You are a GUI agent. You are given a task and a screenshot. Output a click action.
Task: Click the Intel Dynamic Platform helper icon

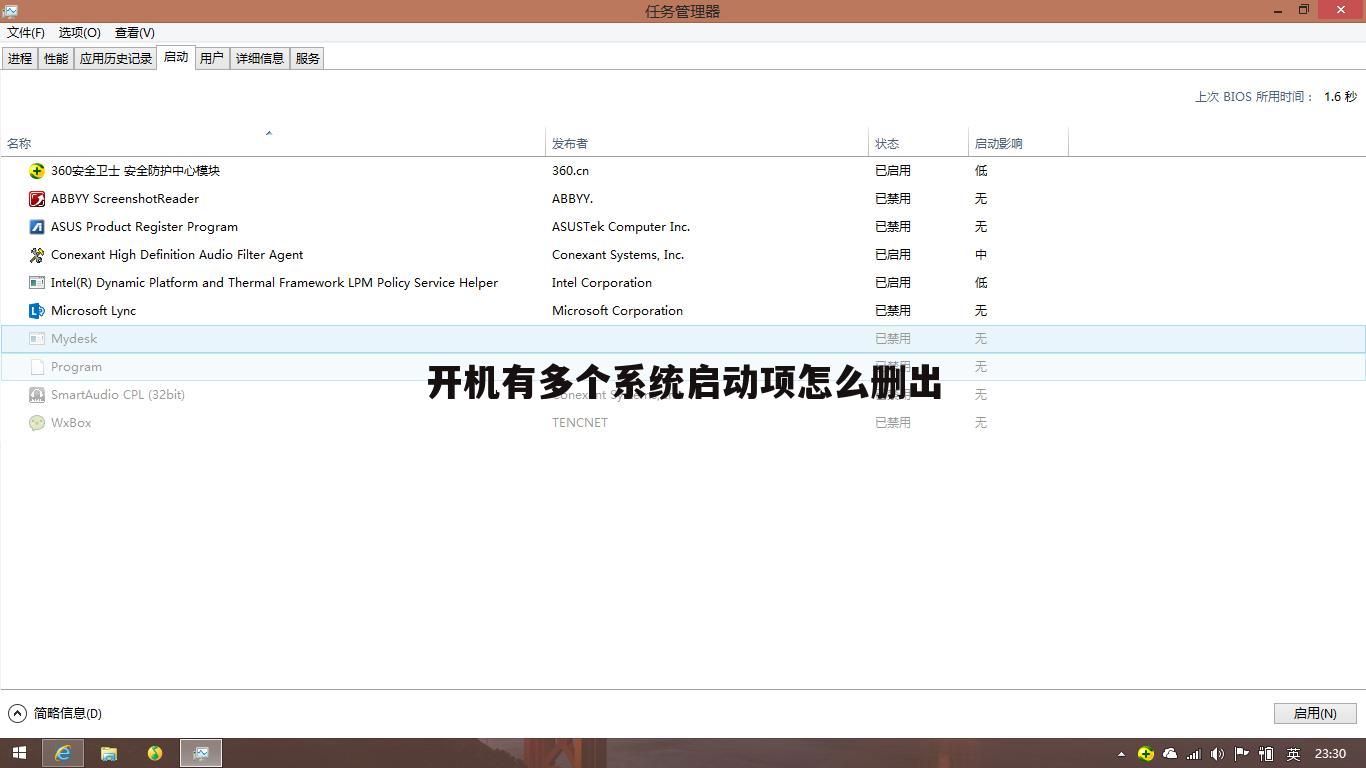click(37, 283)
